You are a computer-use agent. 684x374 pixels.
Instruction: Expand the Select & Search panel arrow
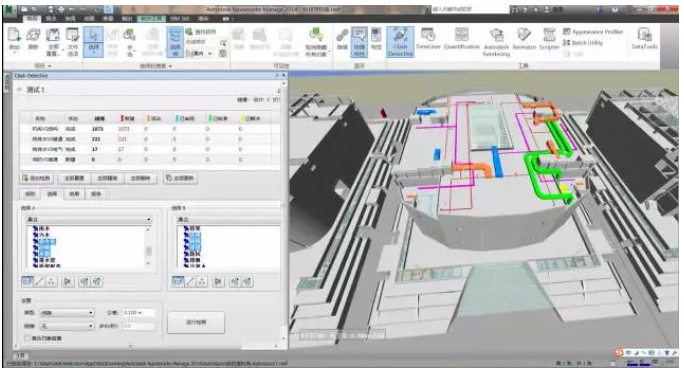tap(171, 66)
